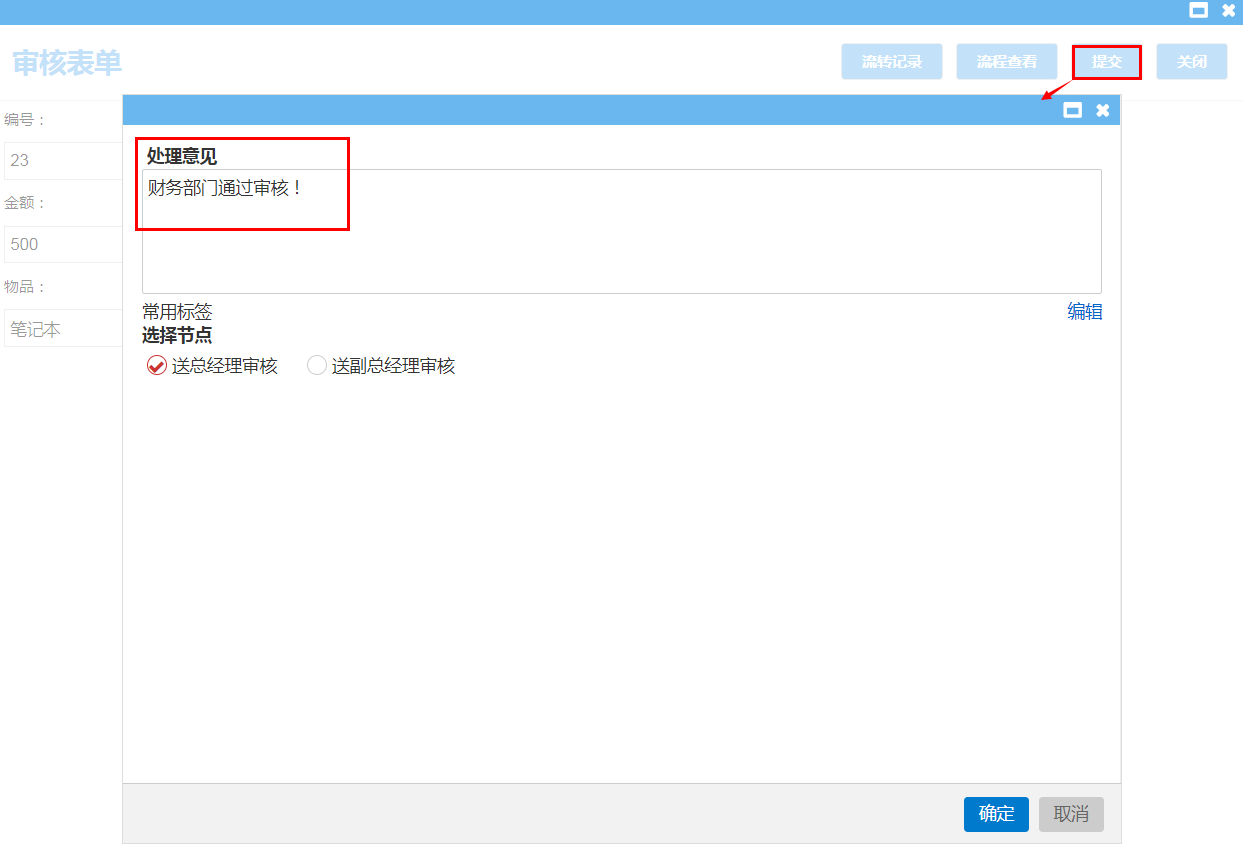
Task: Maximize the outer 审核表单 window
Action: coord(1198,11)
